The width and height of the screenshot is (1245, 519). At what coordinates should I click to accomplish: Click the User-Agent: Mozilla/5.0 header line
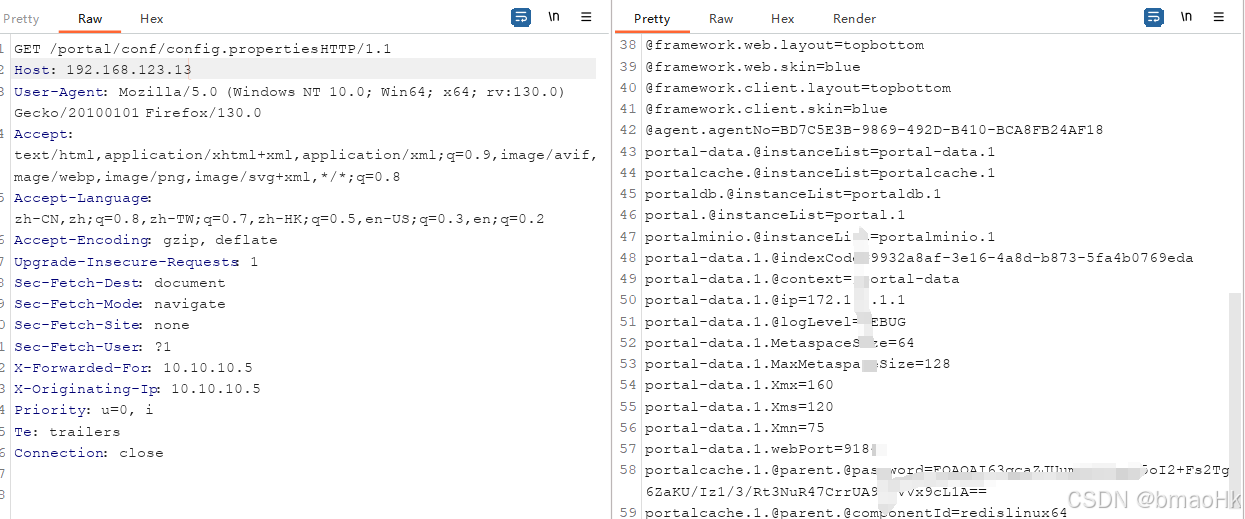289,92
